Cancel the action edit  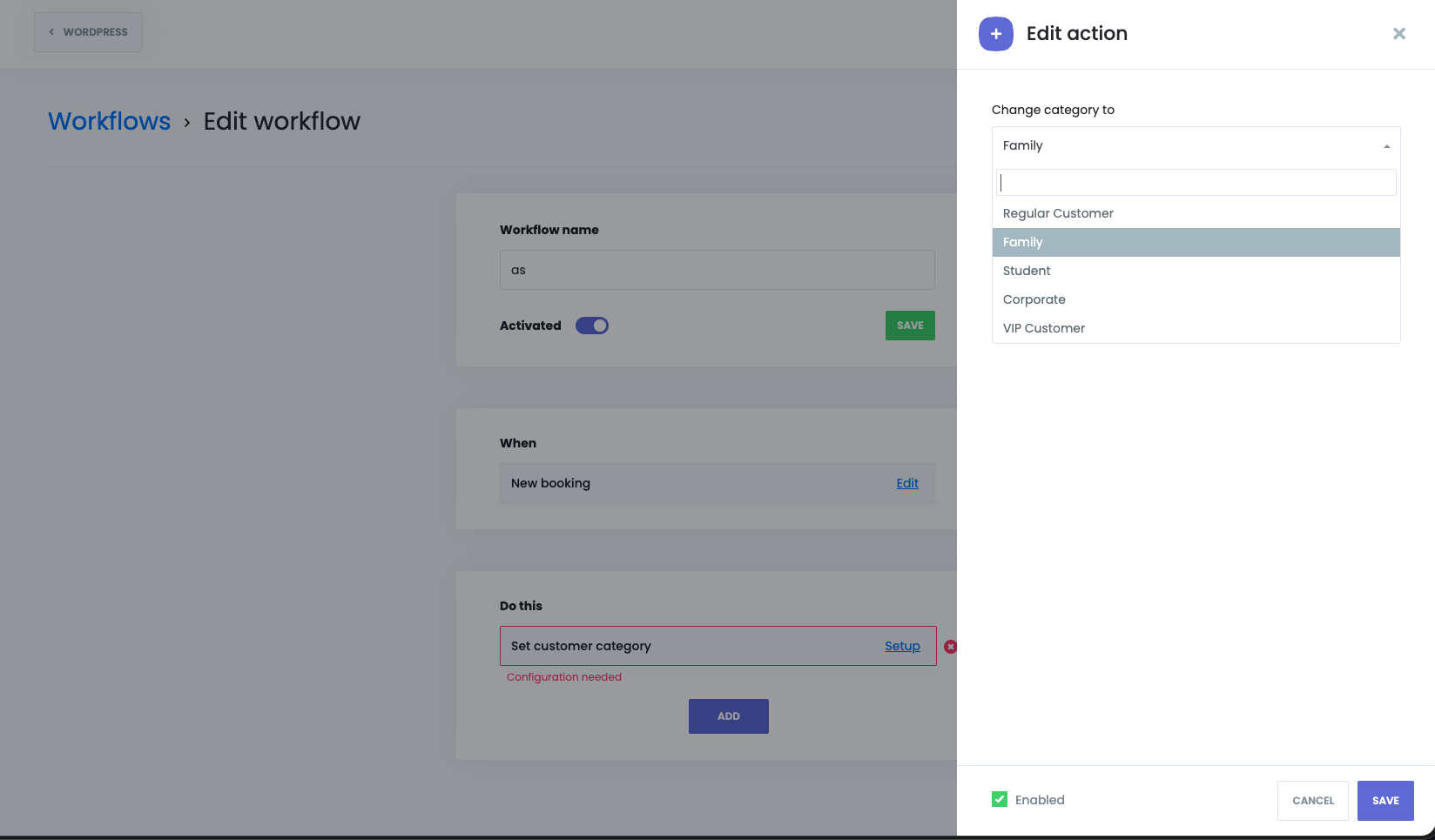click(x=1312, y=801)
